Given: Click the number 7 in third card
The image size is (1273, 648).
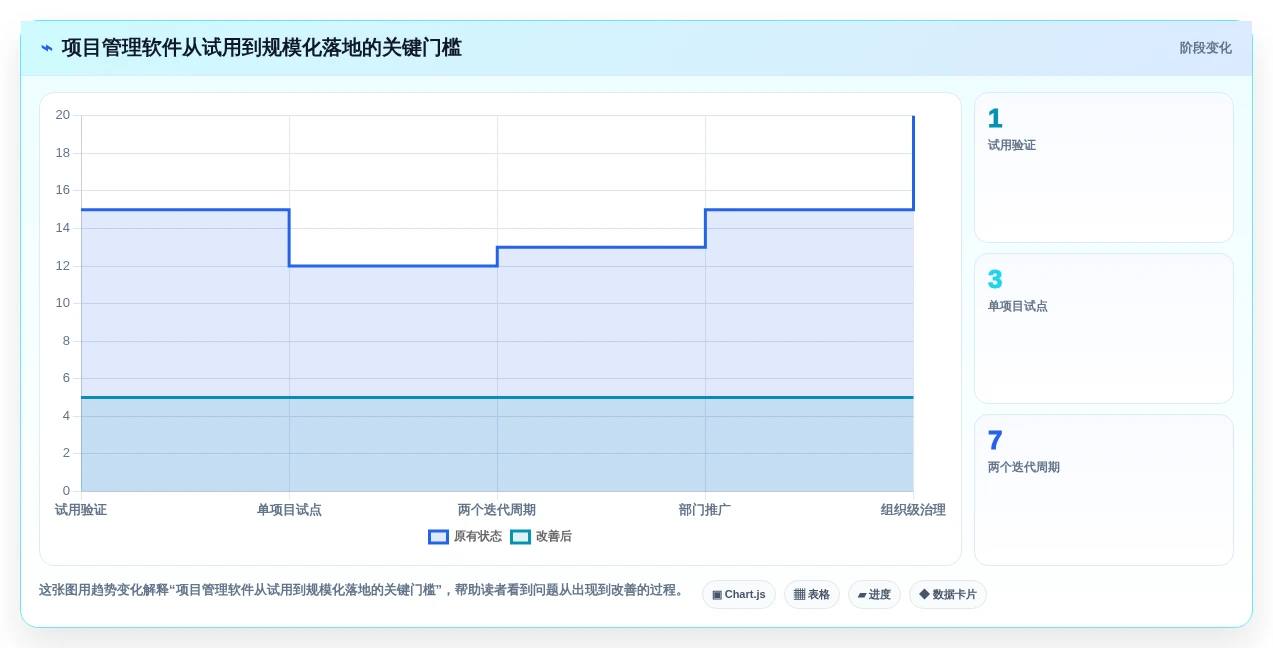Looking at the screenshot, I should [995, 441].
